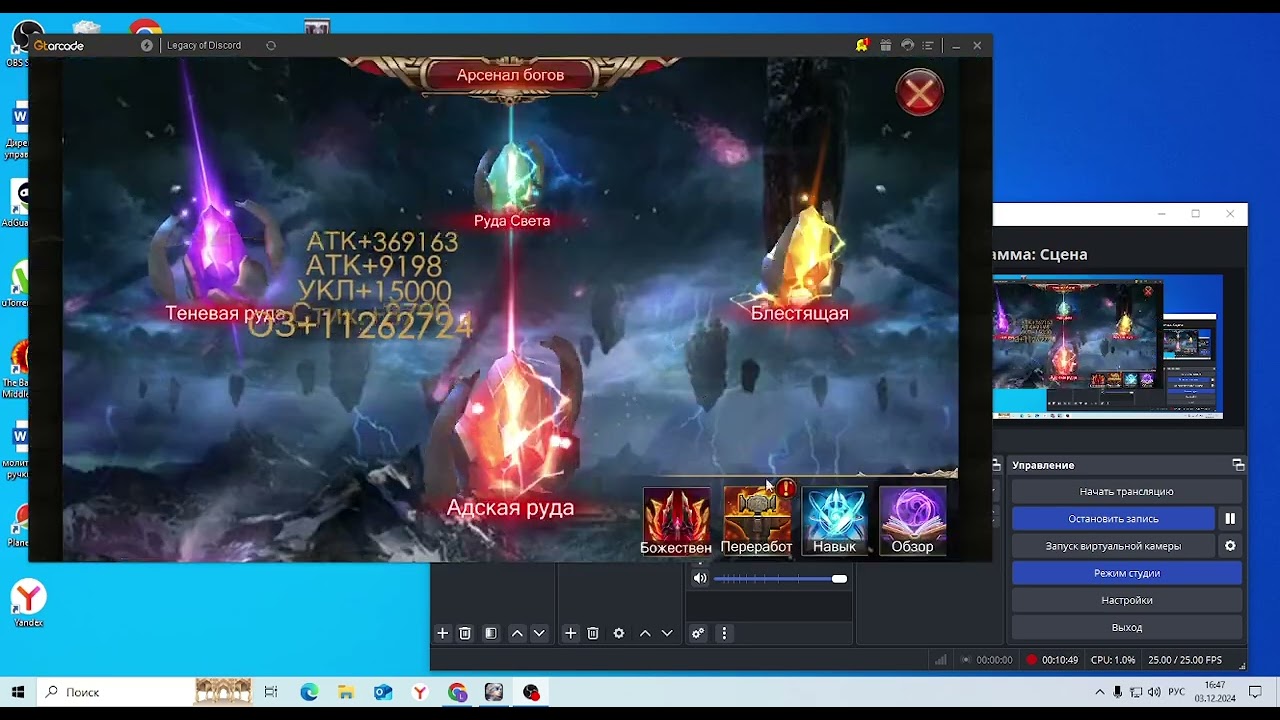Open virtual camera settings gear in OBS
This screenshot has width=1280, height=720.
1230,546
